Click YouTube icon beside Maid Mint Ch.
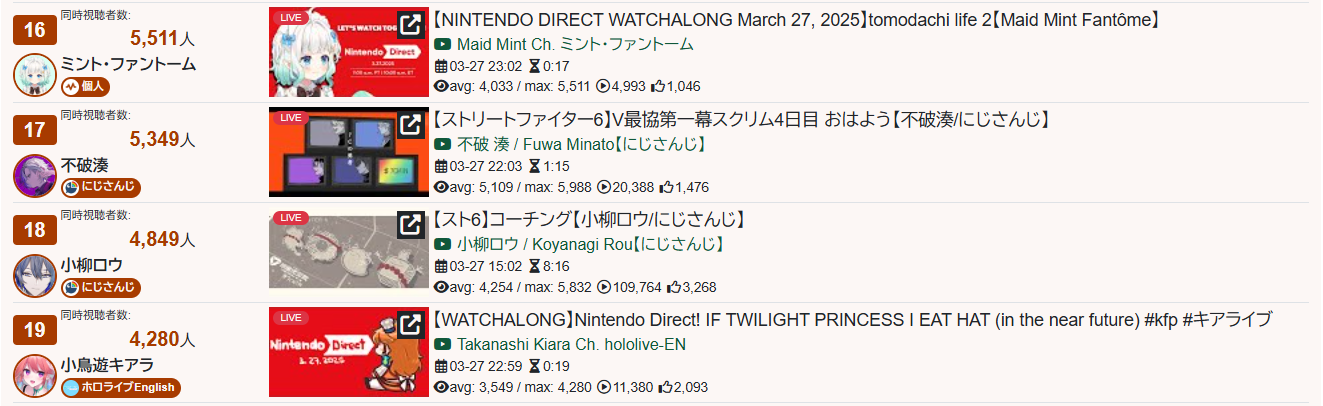 [443, 45]
